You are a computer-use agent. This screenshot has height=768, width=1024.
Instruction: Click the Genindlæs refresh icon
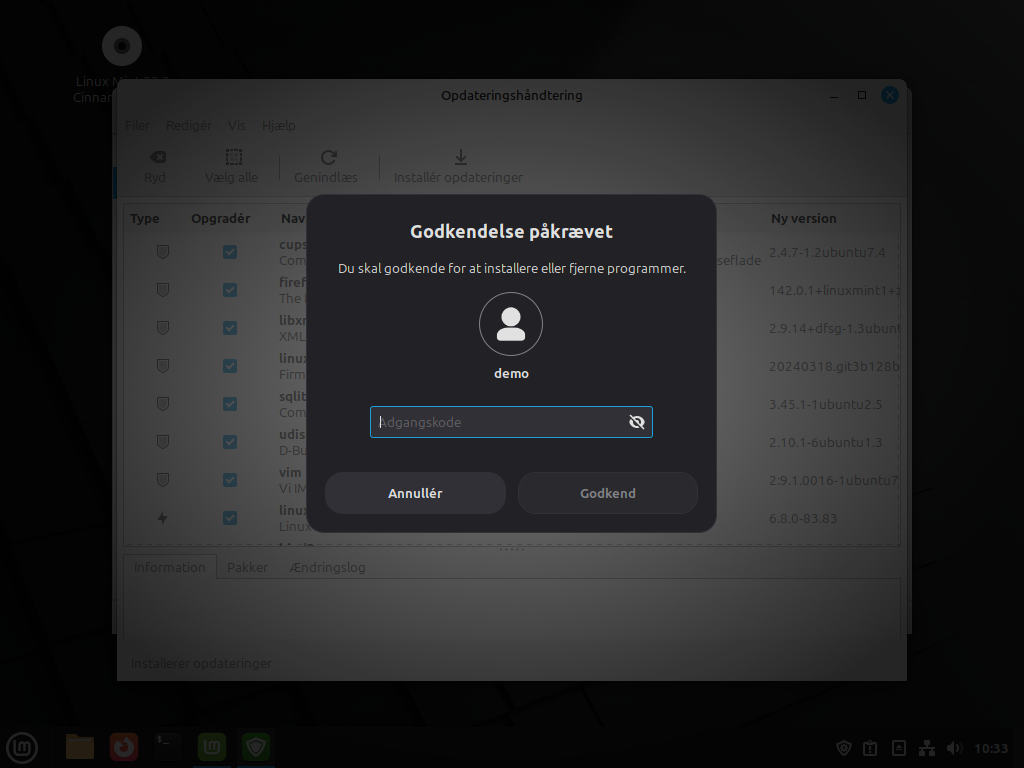pos(327,158)
